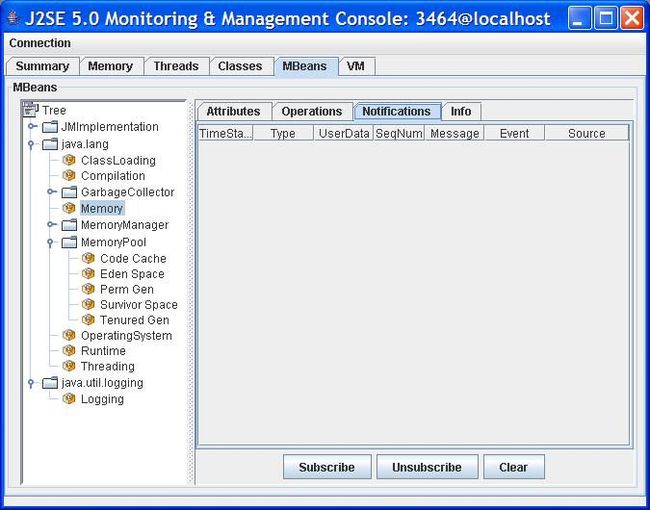Click the Logging bean icon

[x=69, y=399]
